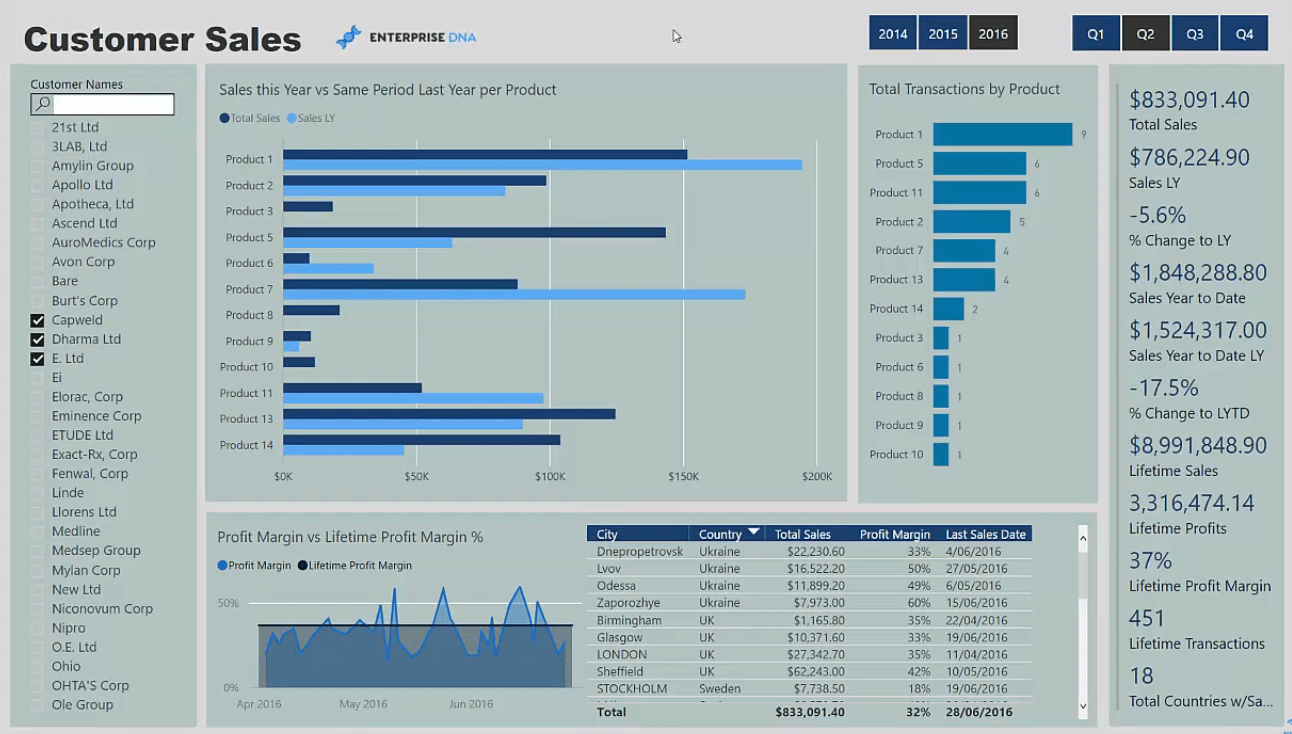This screenshot has width=1292, height=734.
Task: Click the Product 5 bar in Total Transactions
Action: point(979,163)
